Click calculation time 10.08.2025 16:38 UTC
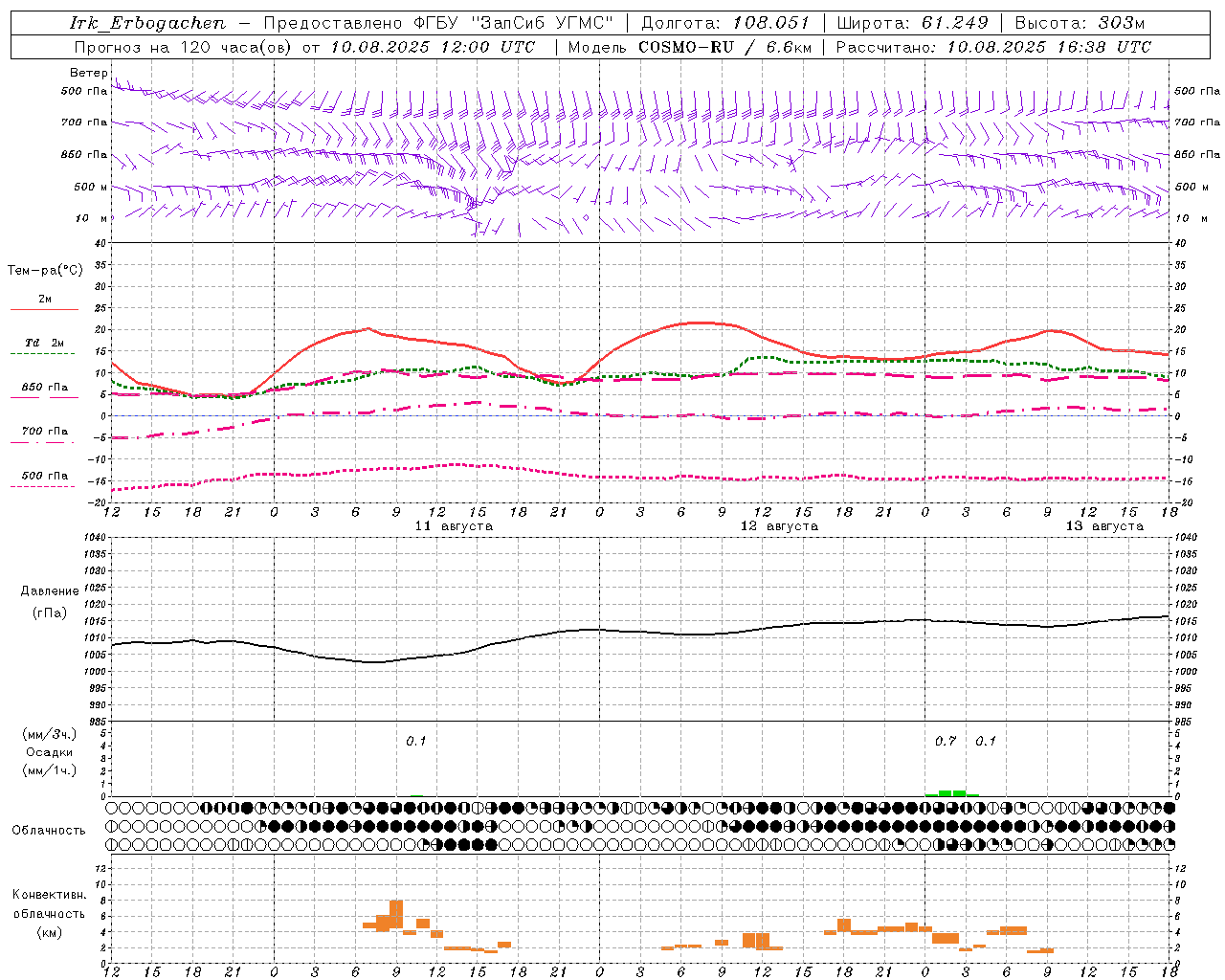Viewport: 1225px width, 980px height. pos(1049,47)
